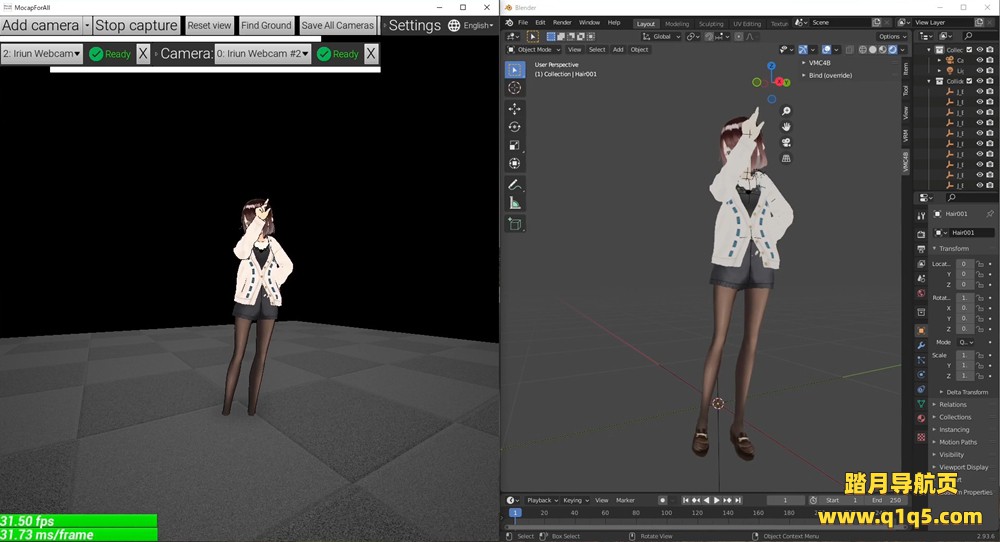This screenshot has height=542, width=1000.
Task: Open the 0: Iriun Webcam #2 dropdown
Action: (262, 54)
